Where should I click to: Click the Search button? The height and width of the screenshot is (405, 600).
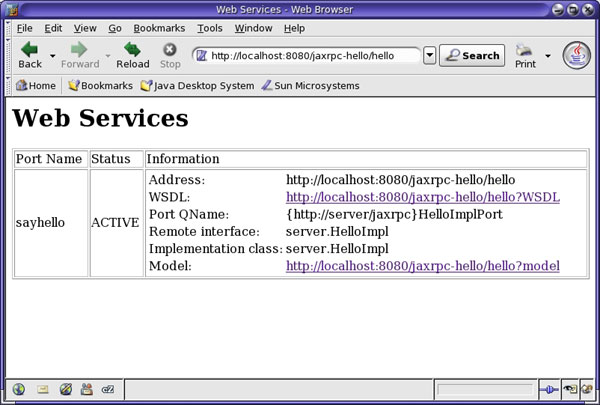472,56
